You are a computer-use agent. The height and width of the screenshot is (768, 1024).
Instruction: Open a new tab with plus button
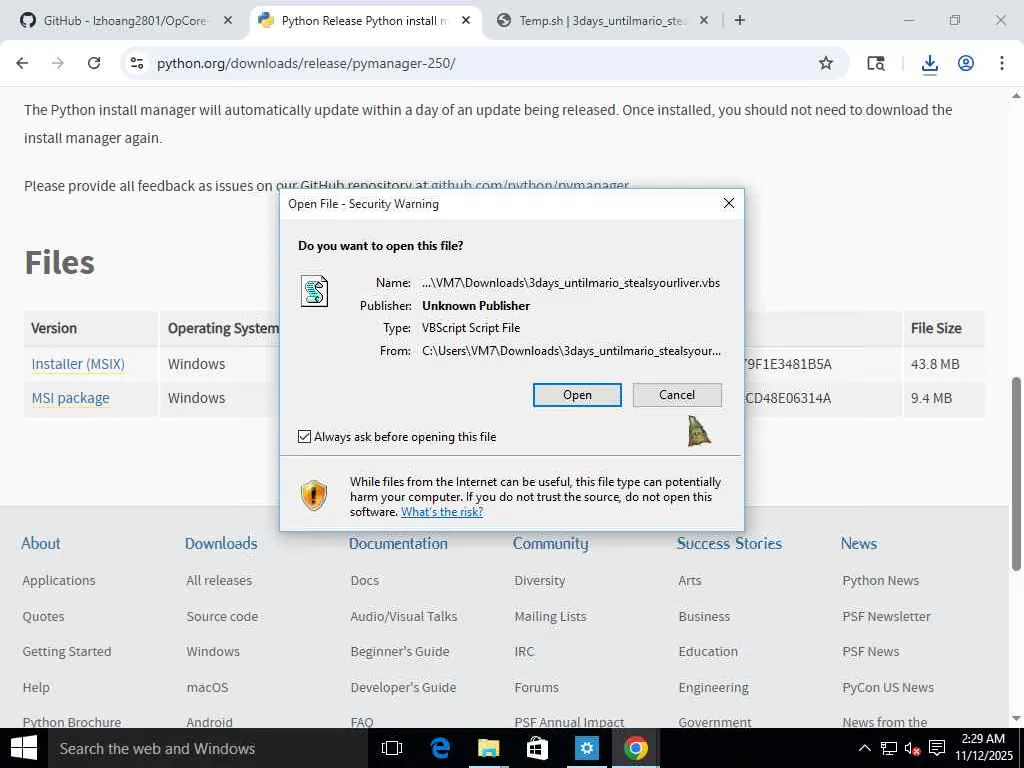pos(739,20)
